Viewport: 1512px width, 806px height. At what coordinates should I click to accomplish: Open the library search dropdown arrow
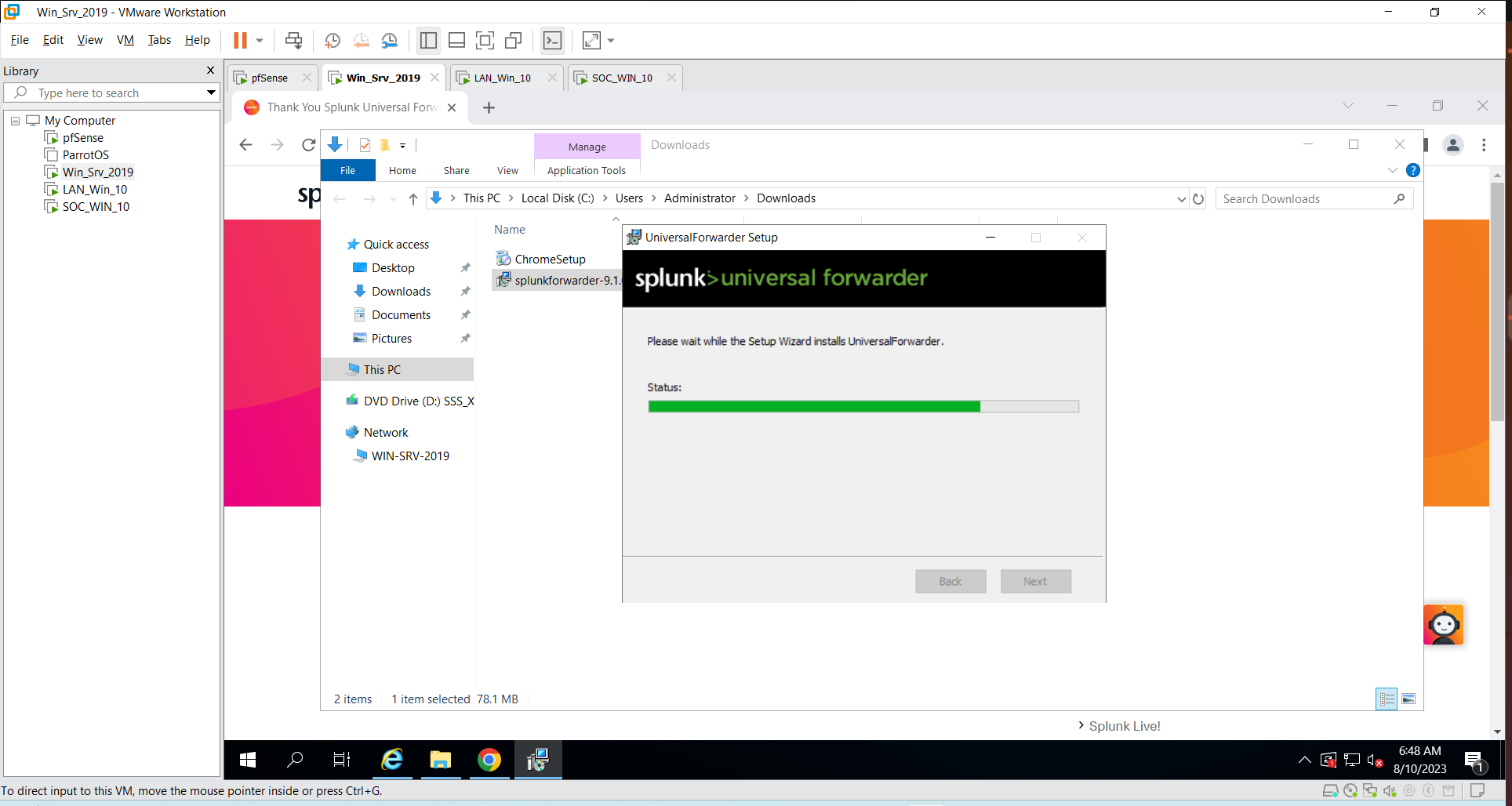pyautogui.click(x=211, y=93)
